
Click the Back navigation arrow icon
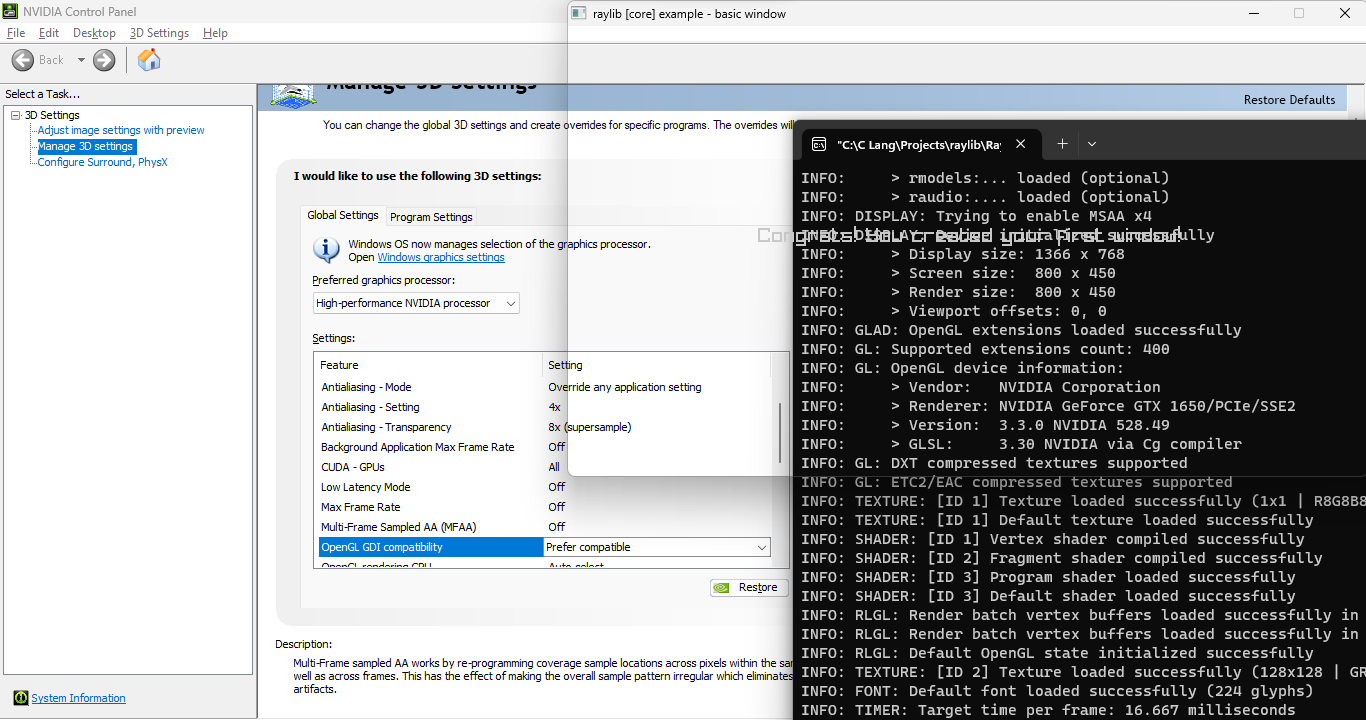(x=22, y=60)
